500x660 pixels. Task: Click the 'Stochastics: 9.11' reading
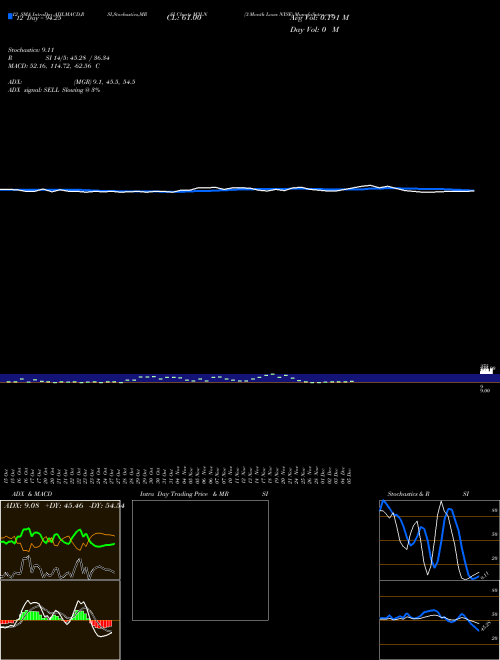pyautogui.click(x=31, y=50)
